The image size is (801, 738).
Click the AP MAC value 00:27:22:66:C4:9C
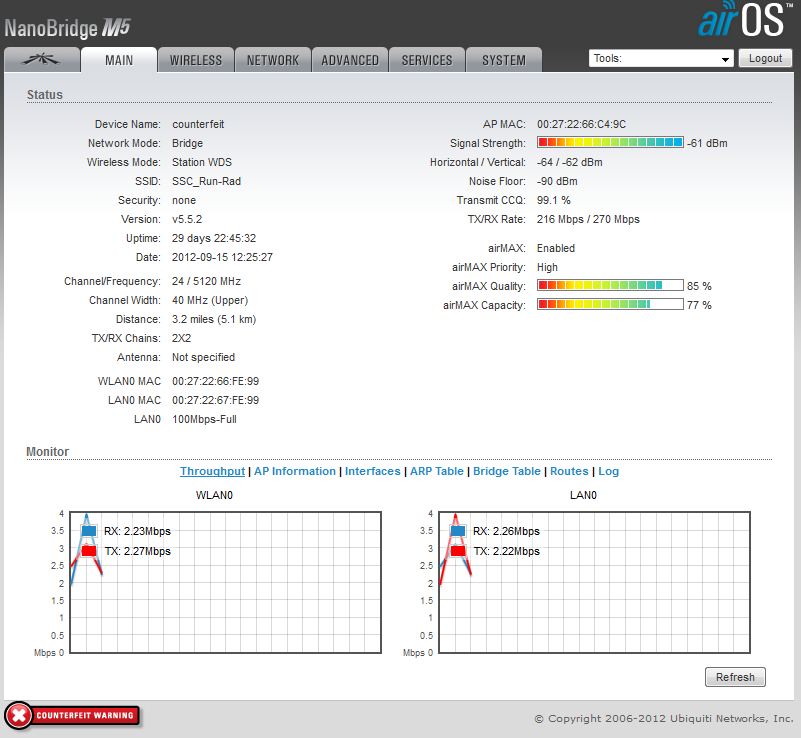coord(581,124)
